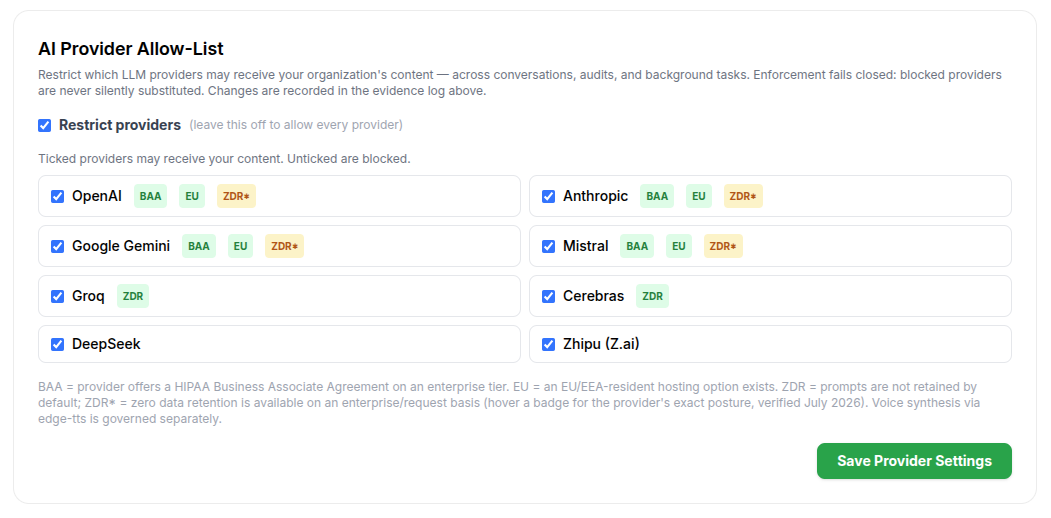Screen dimensions: 1051x518
Task: Click the Restrict providers label text
Action: pyautogui.click(x=120, y=125)
